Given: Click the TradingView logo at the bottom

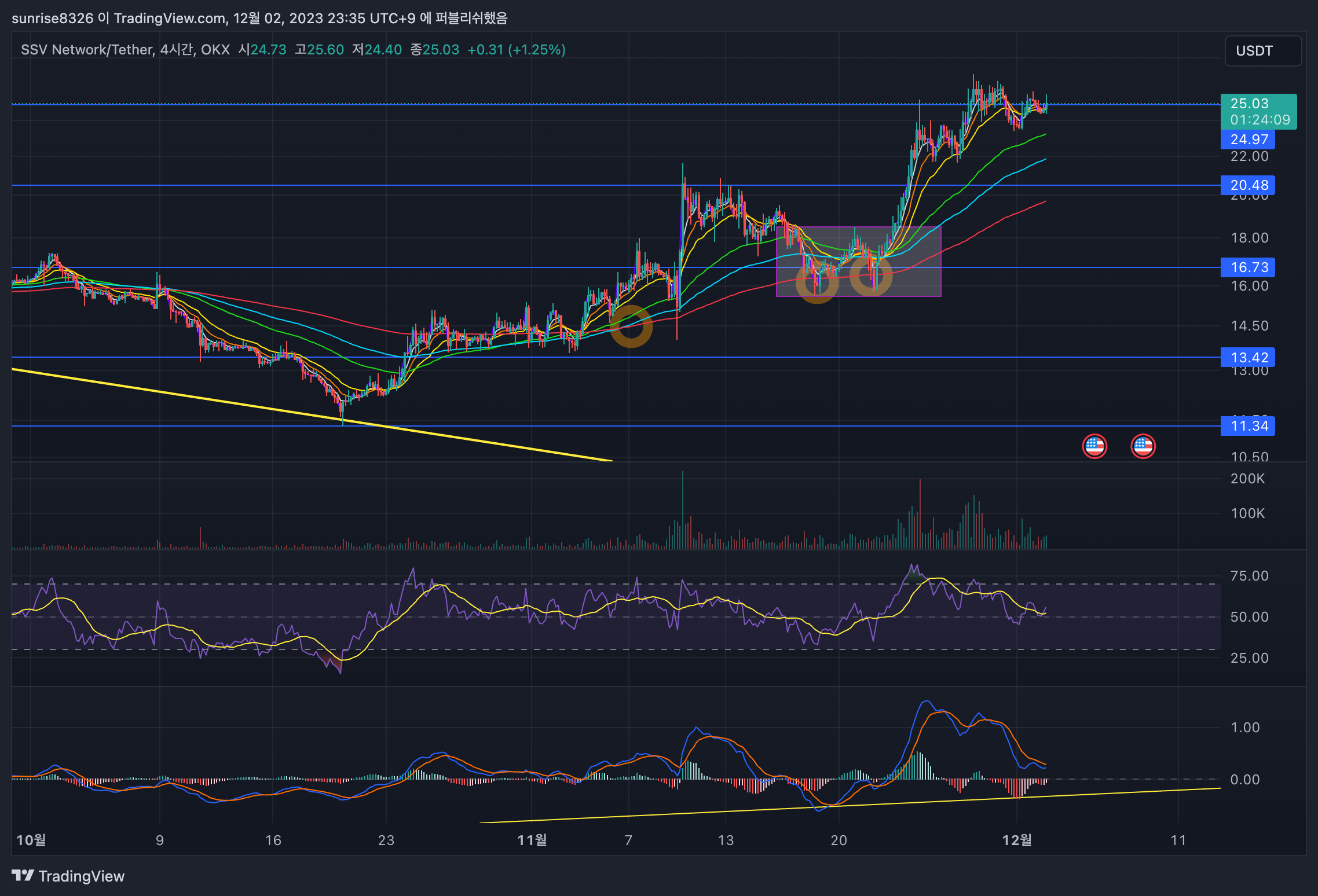Looking at the screenshot, I should pyautogui.click(x=68, y=876).
